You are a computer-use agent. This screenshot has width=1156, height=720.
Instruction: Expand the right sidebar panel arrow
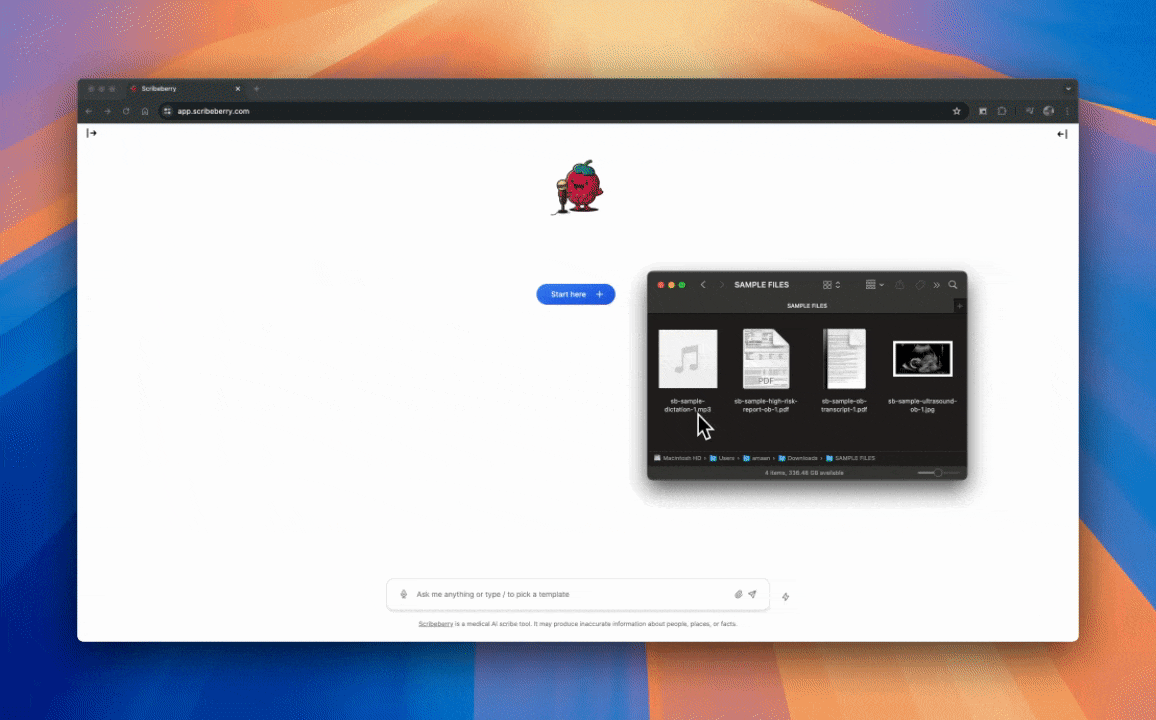coord(1062,133)
